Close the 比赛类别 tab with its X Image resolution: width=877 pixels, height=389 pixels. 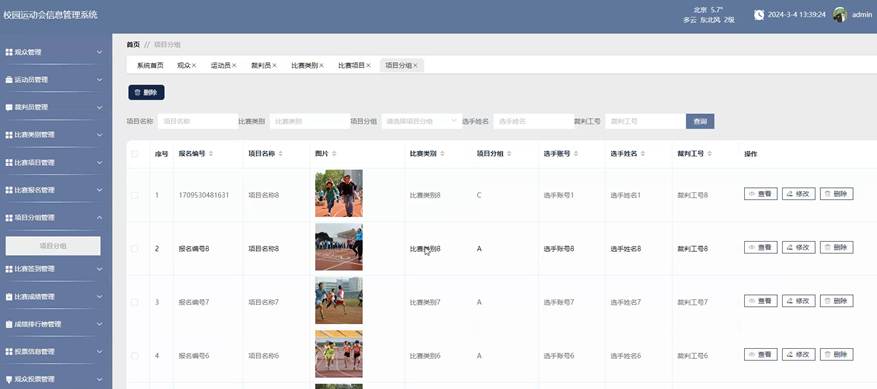pyautogui.click(x=322, y=65)
